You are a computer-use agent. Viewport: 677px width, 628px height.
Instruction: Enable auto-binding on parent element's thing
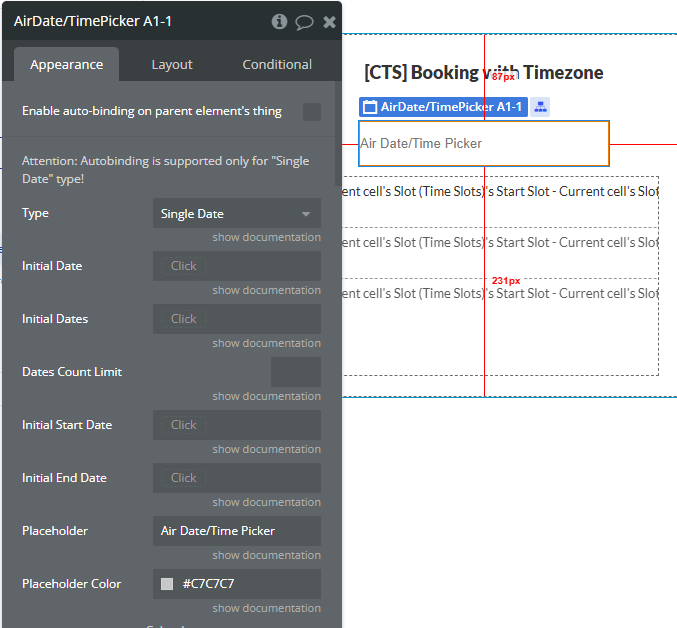(312, 112)
